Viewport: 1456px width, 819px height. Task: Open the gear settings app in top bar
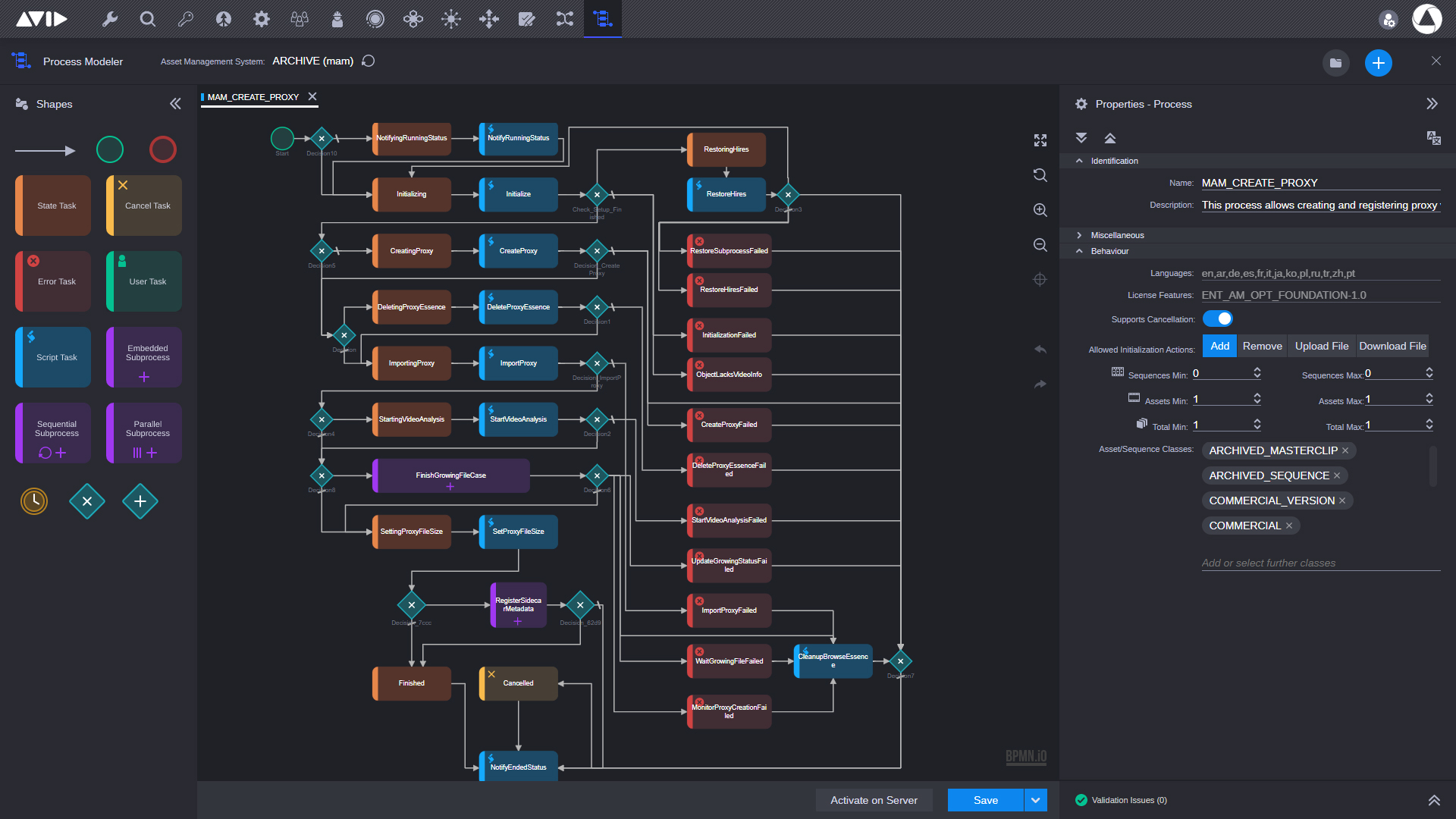pos(262,19)
